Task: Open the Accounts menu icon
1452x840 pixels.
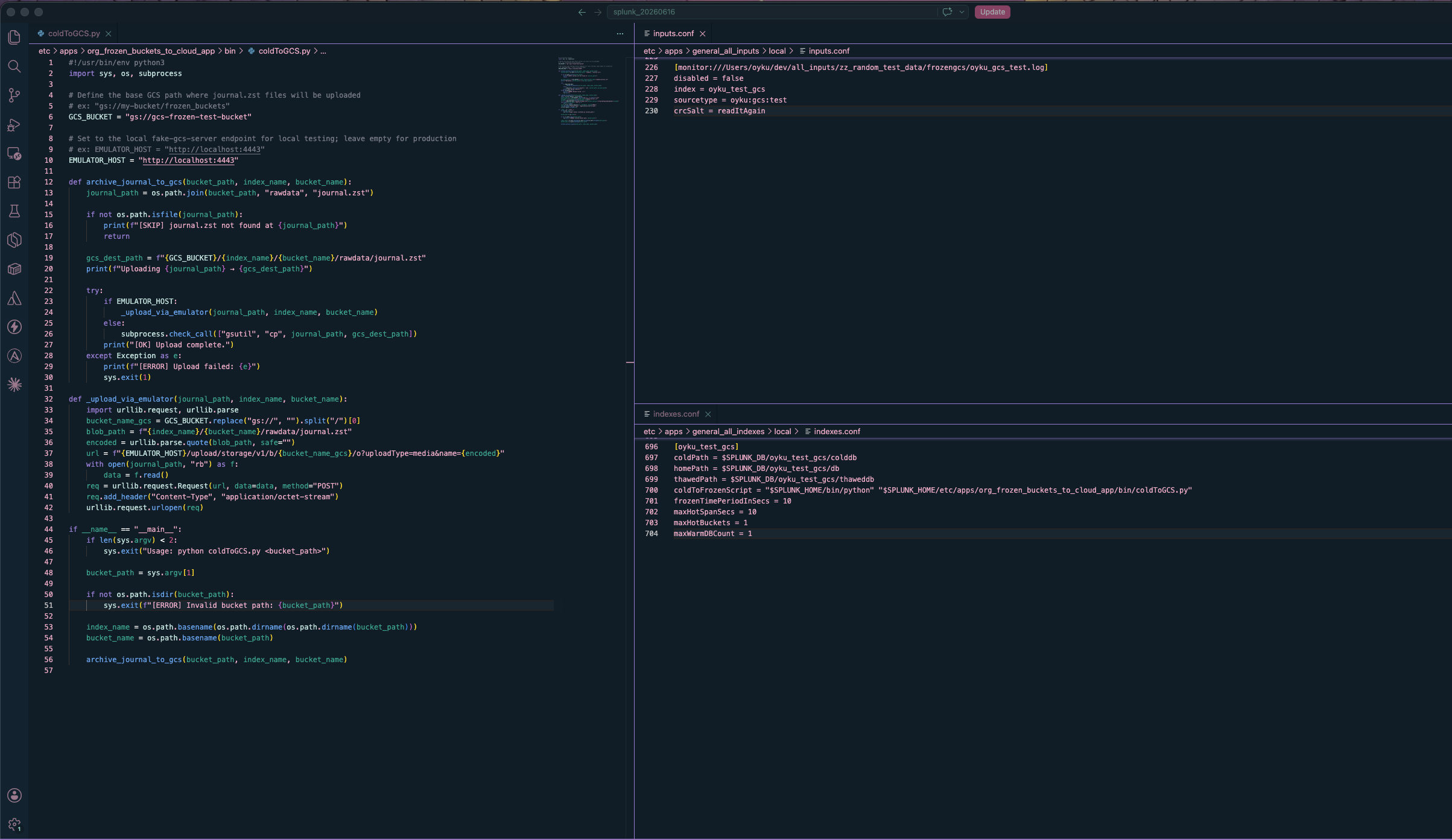Action: (14, 795)
